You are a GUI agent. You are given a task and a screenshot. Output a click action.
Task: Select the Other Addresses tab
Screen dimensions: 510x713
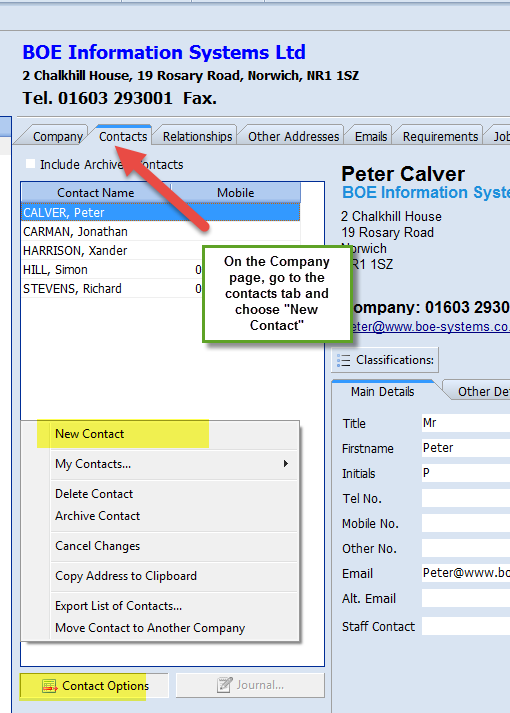tap(294, 136)
